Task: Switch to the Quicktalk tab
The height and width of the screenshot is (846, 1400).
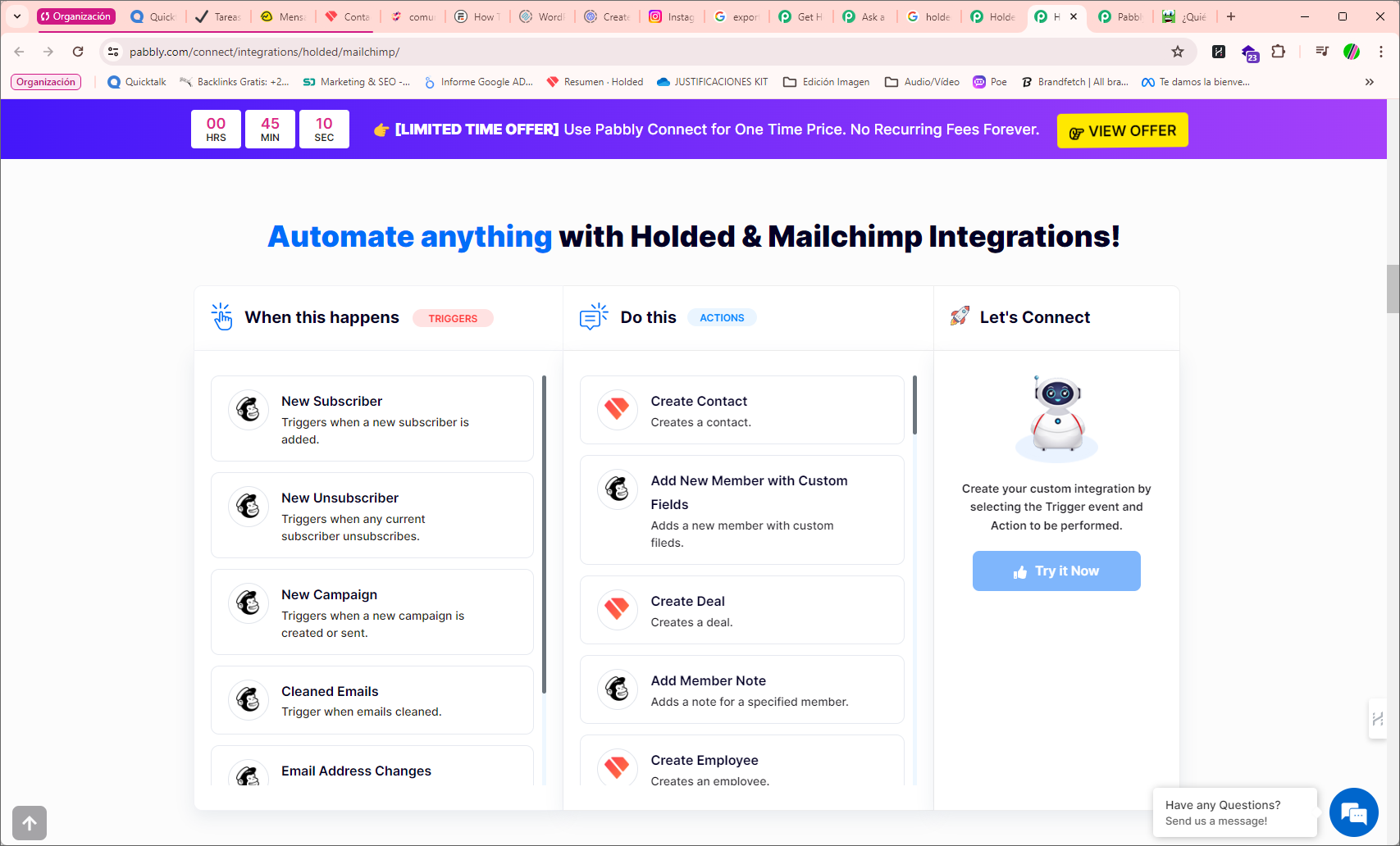Action: coord(153,16)
